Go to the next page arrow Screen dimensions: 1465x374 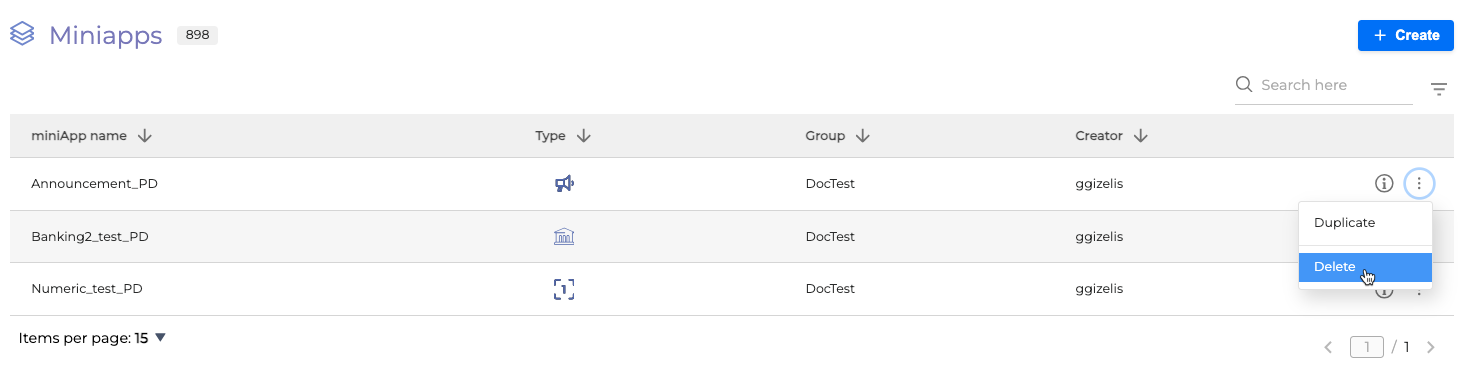[x=1431, y=347]
